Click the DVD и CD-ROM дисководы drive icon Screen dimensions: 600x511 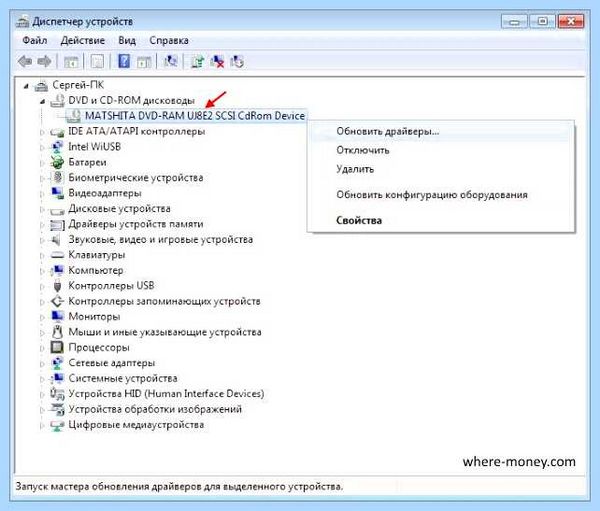(57, 101)
